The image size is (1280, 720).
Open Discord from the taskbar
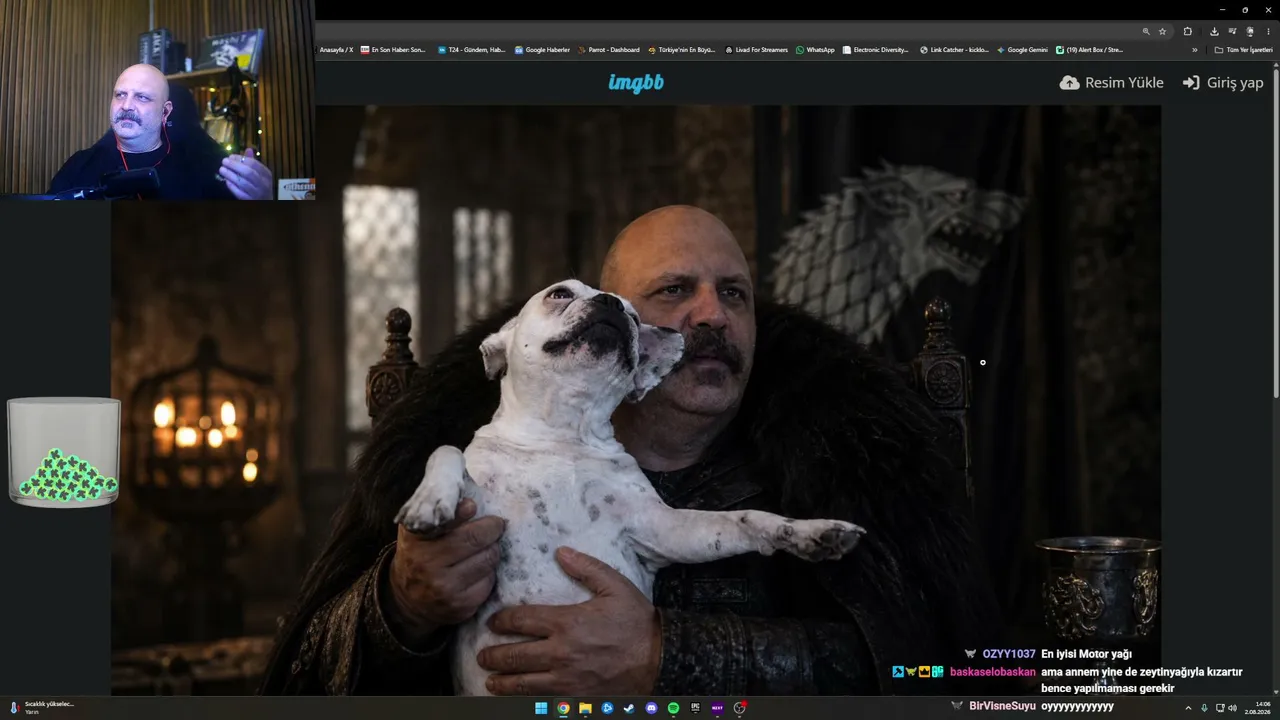click(651, 708)
